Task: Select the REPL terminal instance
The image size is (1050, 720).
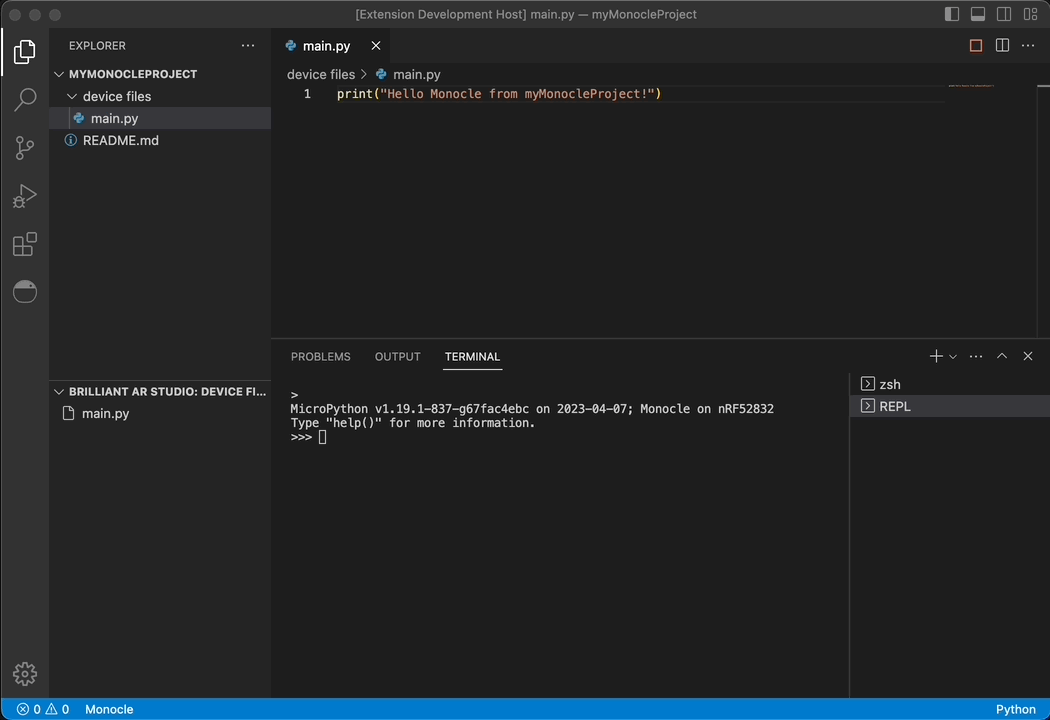Action: click(x=950, y=406)
